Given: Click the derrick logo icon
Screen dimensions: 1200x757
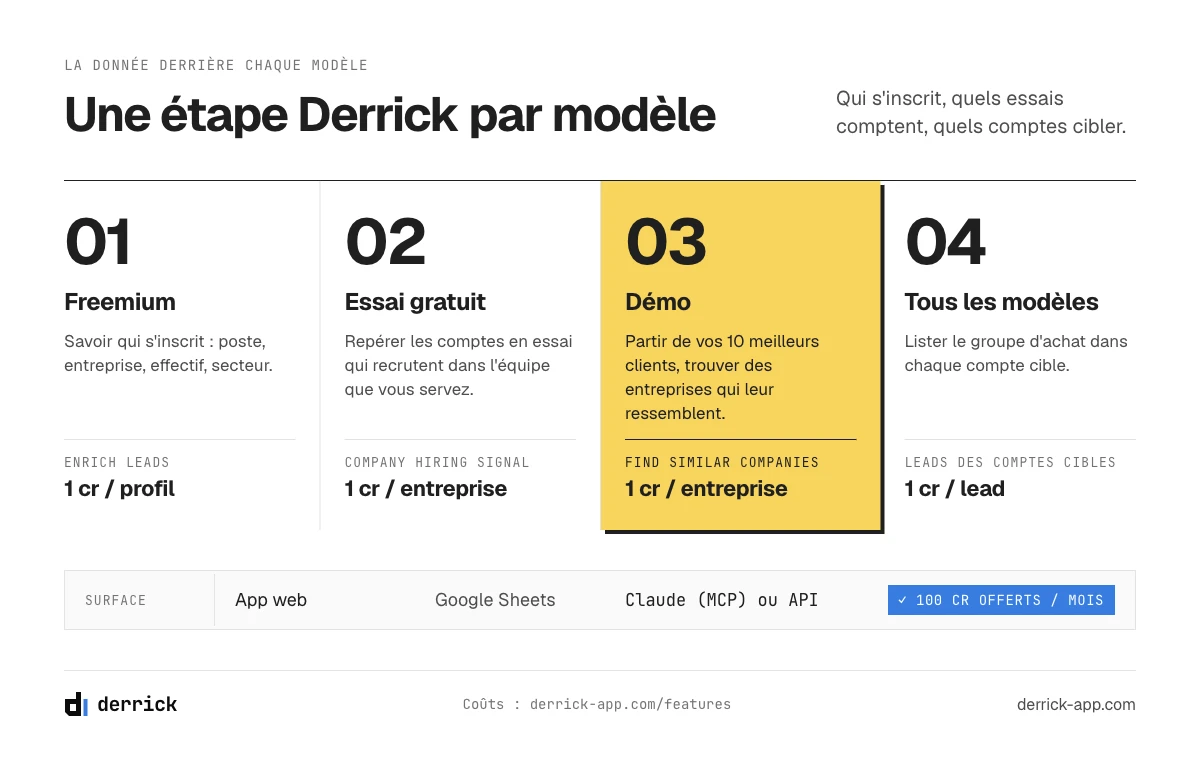Looking at the screenshot, I should point(76,704).
